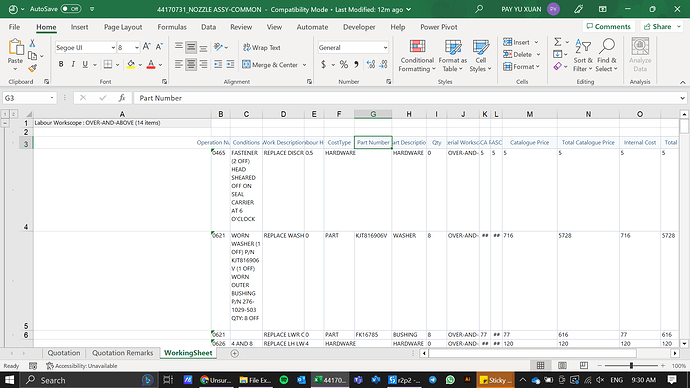Viewport: 690px width, 388px height.
Task: Click the Cut scissors icon
Action: click(32, 43)
